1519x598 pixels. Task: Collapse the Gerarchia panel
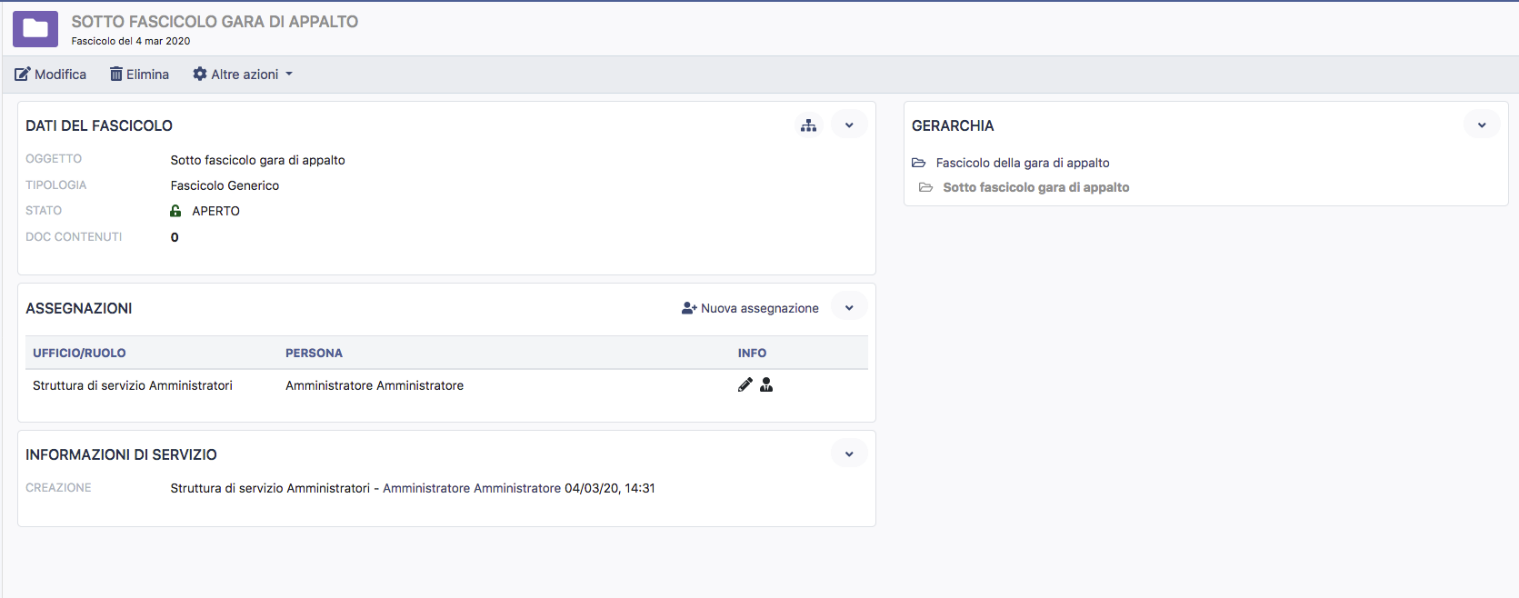(x=1481, y=125)
